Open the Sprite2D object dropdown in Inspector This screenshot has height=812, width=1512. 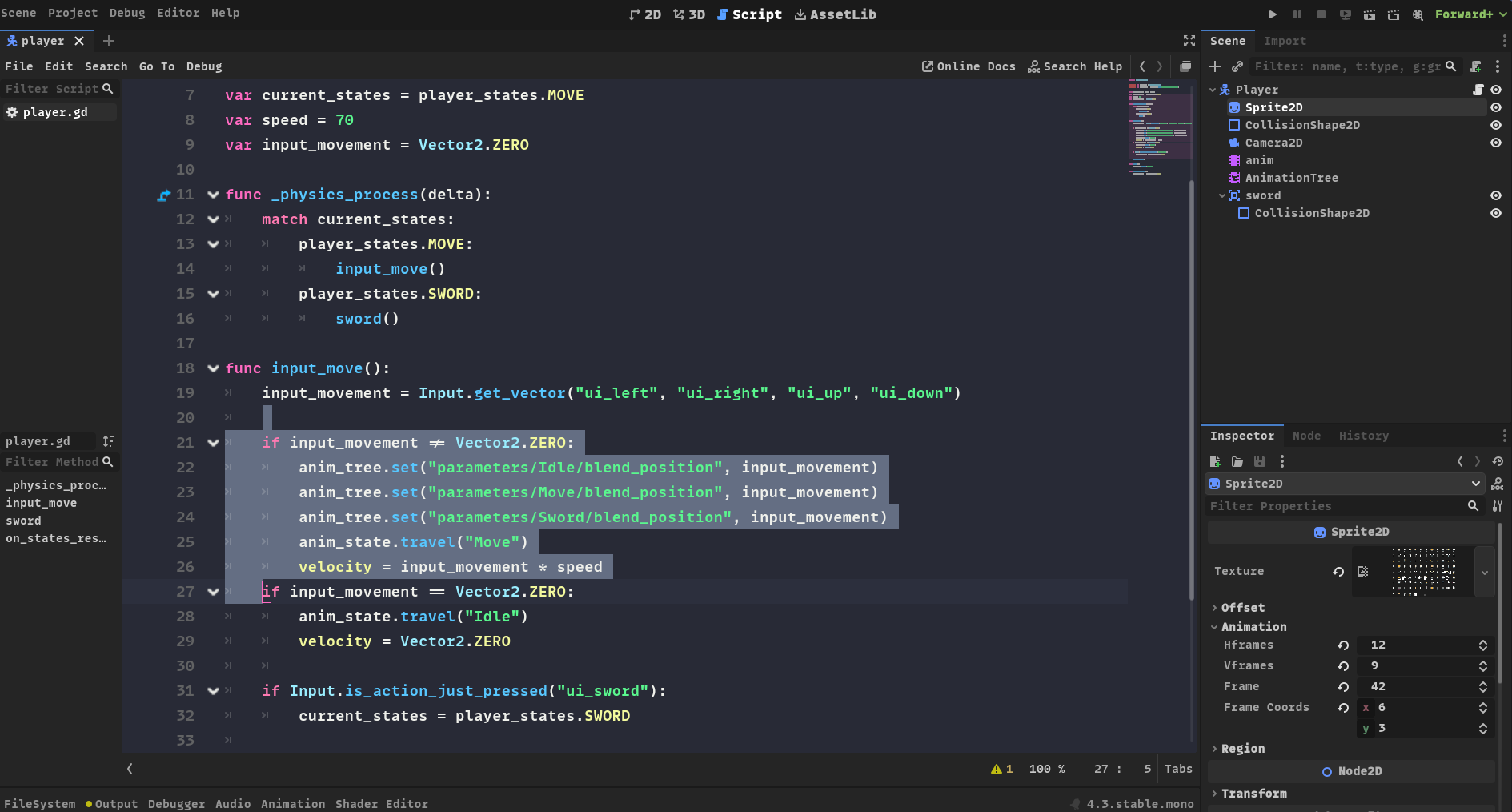(x=1475, y=484)
